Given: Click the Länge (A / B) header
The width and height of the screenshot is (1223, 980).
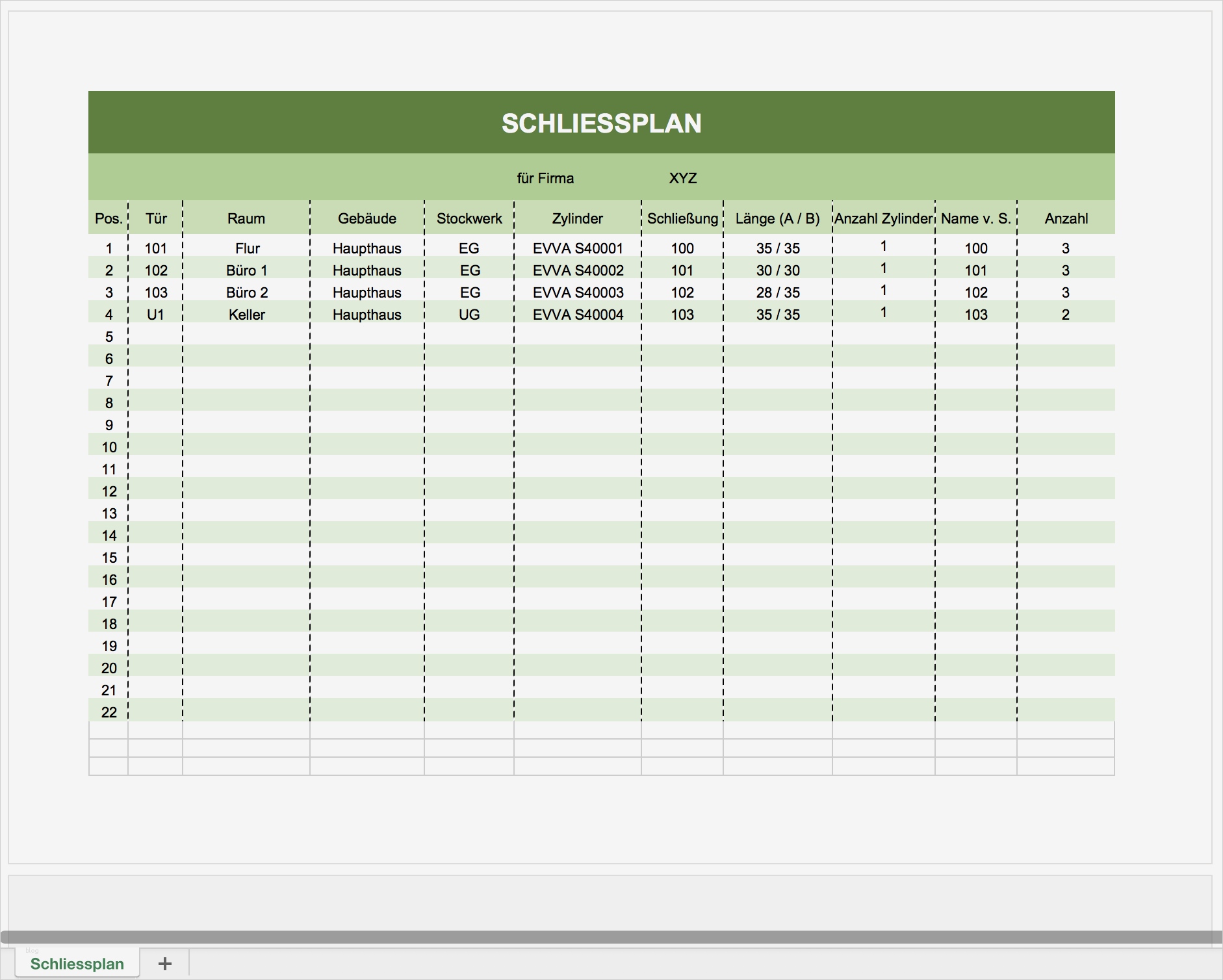Looking at the screenshot, I should 777,218.
